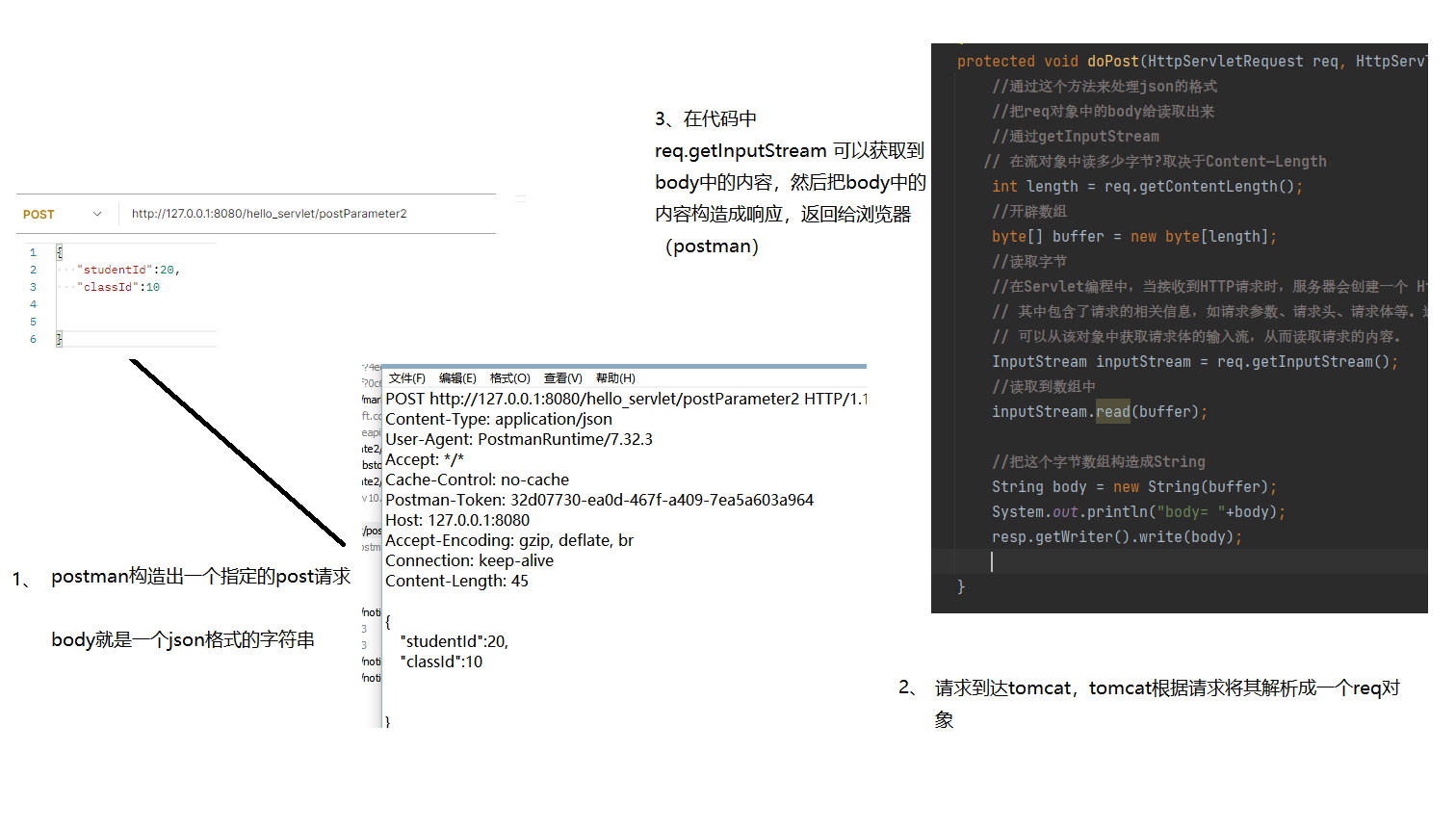Click the //读取到数组中 comment in code
This screenshot has height=830, width=1456.
[1044, 386]
